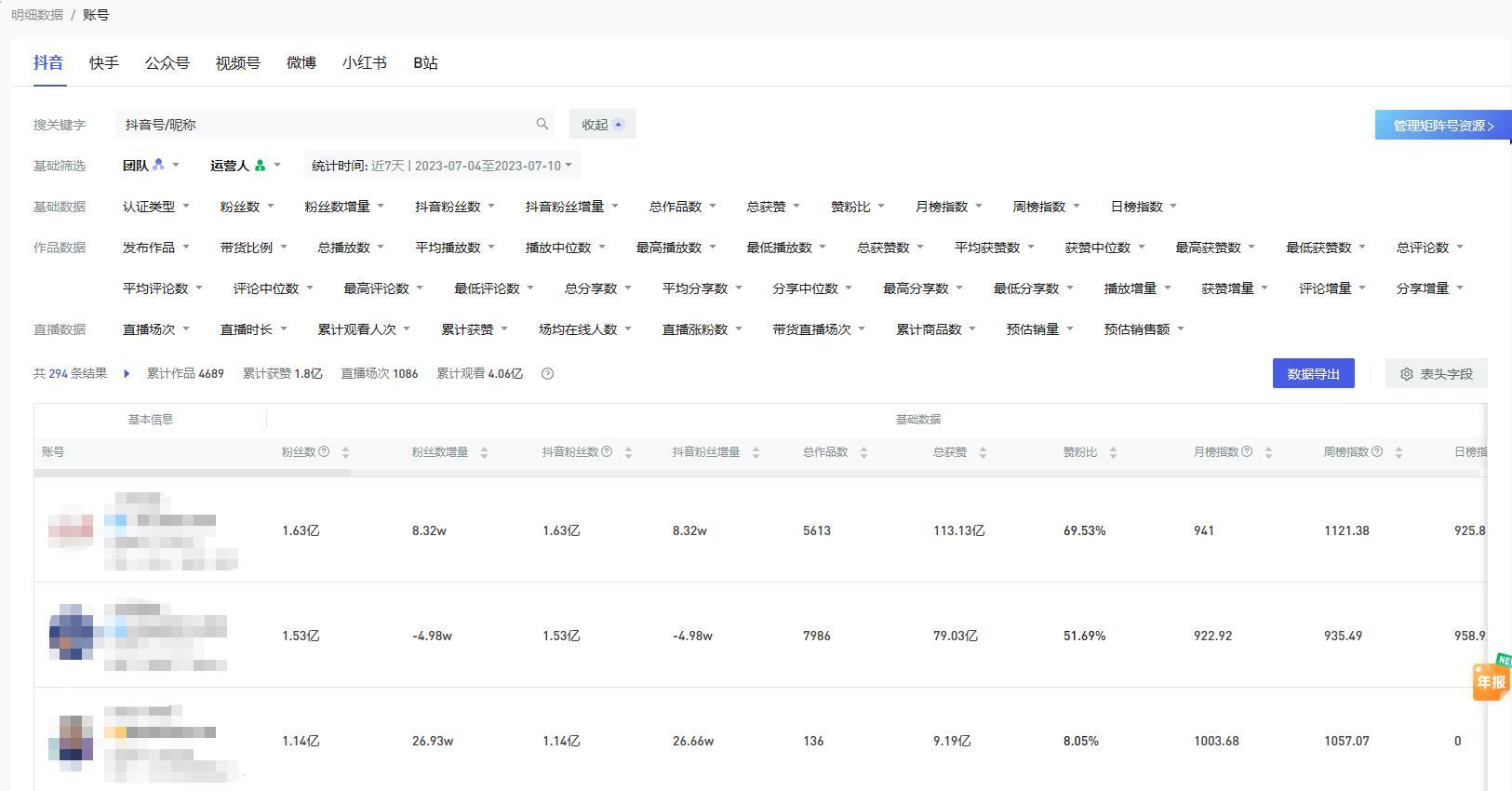Click the 团队 filter group icon

point(158,165)
